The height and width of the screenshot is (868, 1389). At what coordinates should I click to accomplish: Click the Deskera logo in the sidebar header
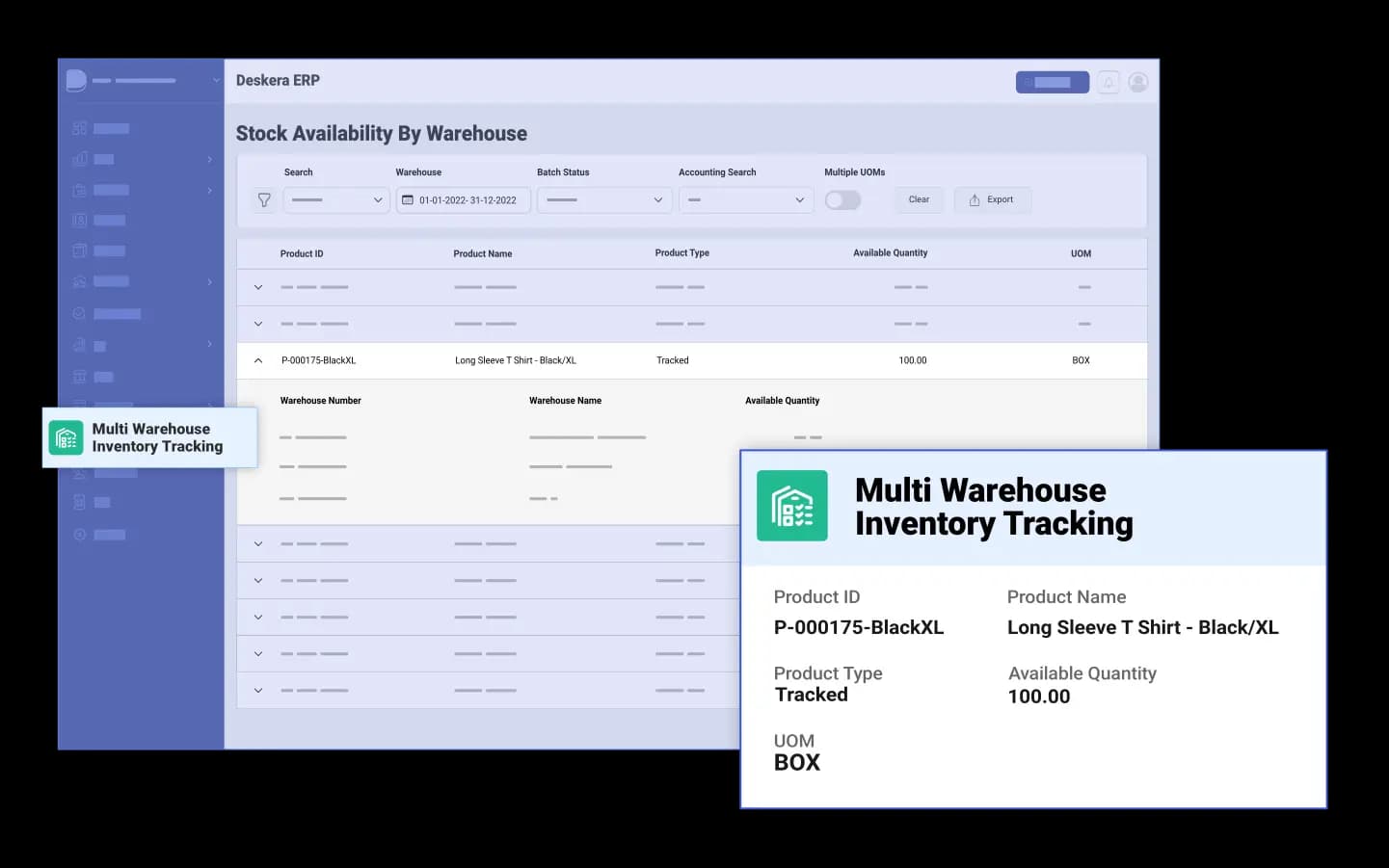click(x=76, y=81)
